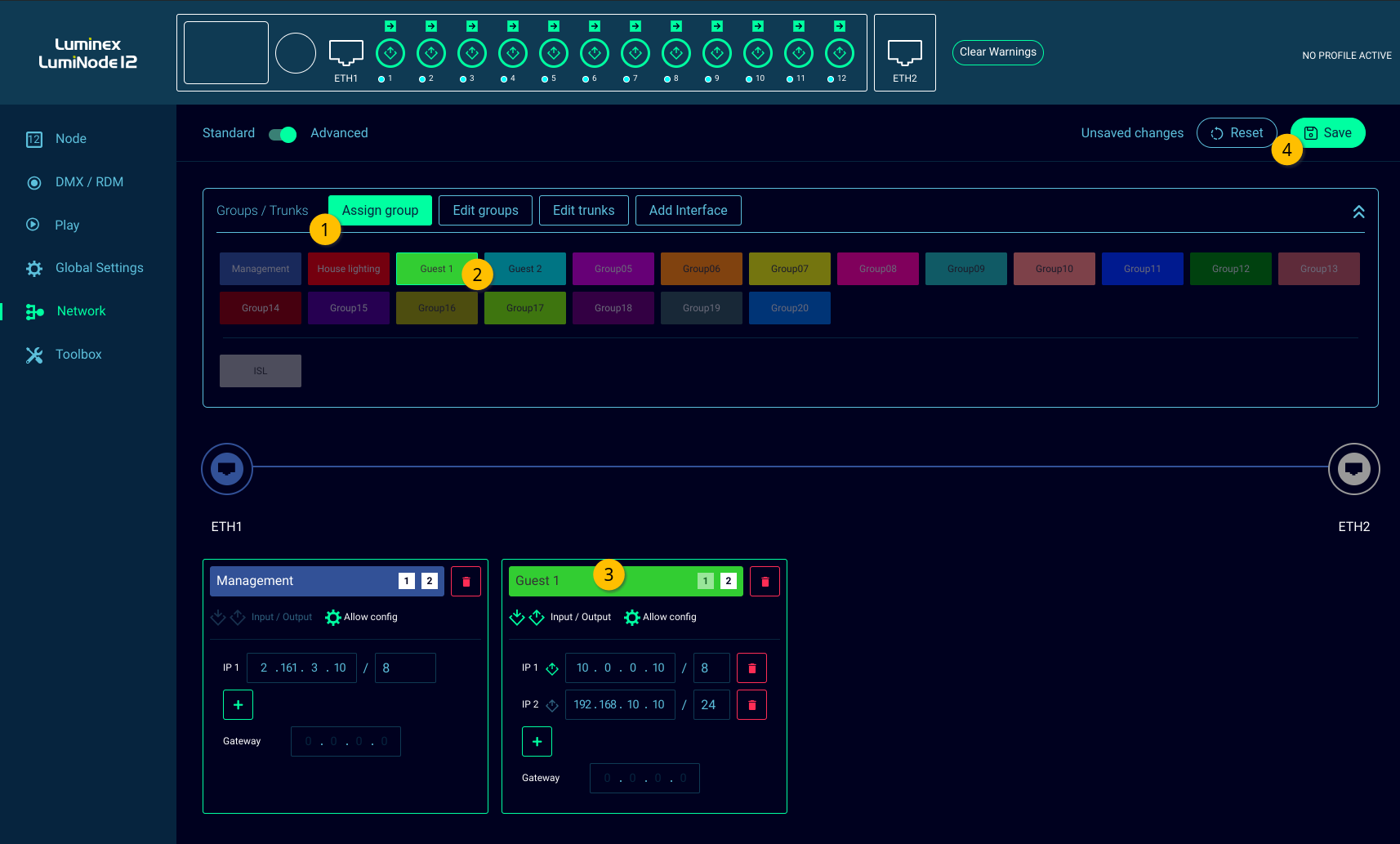Click Input / Output on Guest 1 interface

pyautogui.click(x=580, y=618)
